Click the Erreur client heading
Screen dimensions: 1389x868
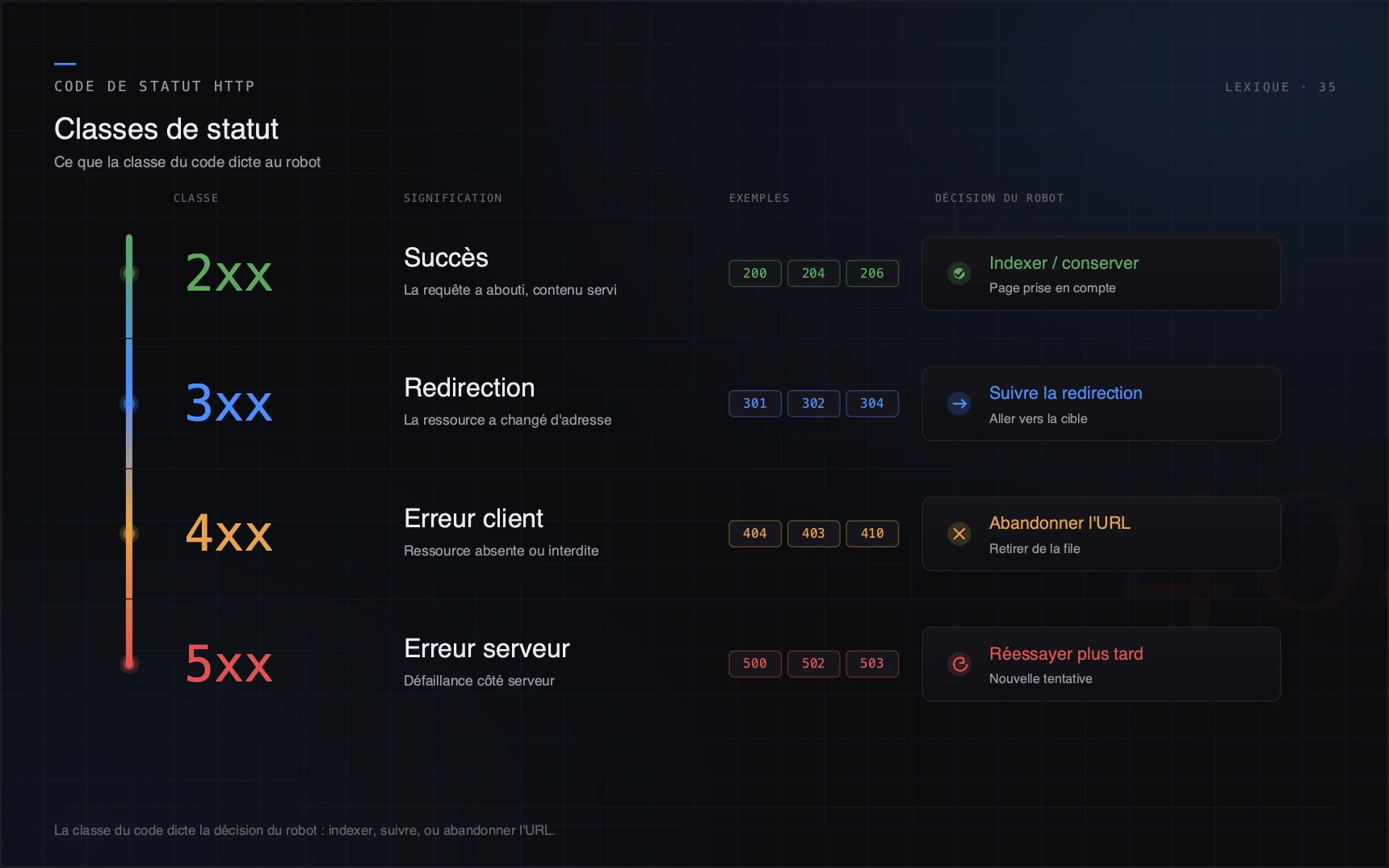pos(473,518)
